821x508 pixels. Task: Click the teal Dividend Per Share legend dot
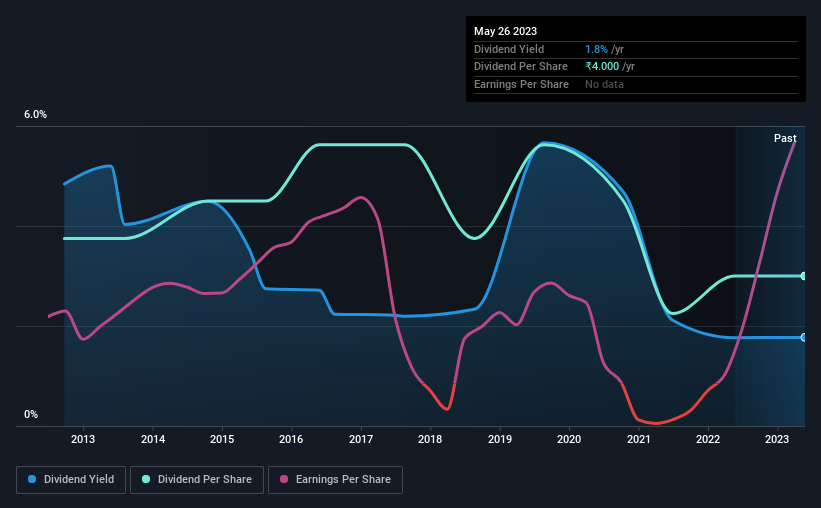(146, 479)
